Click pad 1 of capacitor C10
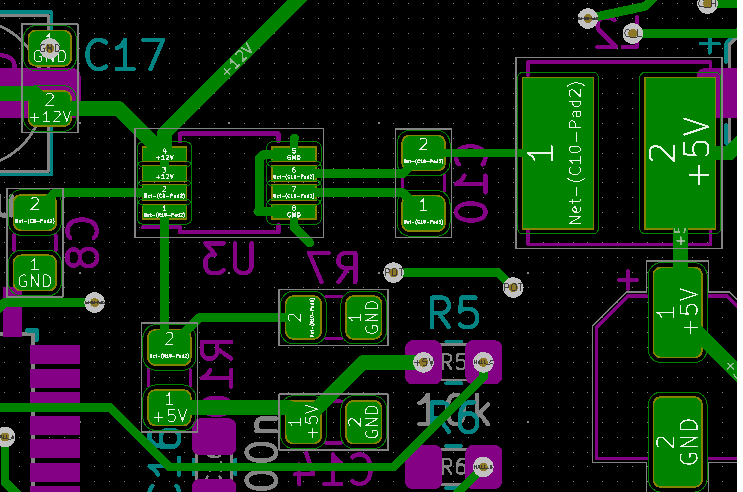743x492 pixels. pyautogui.click(x=423, y=214)
